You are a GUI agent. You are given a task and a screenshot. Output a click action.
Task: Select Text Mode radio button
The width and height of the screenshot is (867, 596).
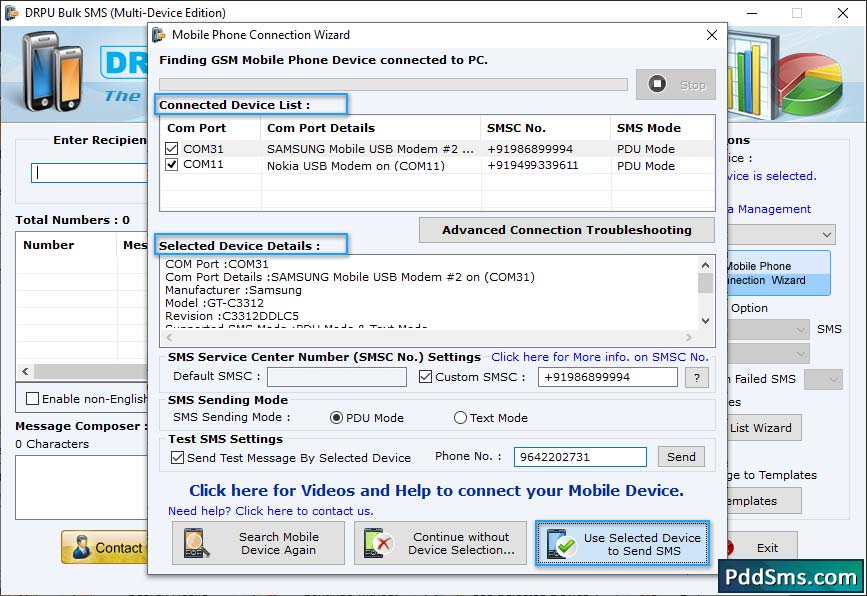(460, 418)
